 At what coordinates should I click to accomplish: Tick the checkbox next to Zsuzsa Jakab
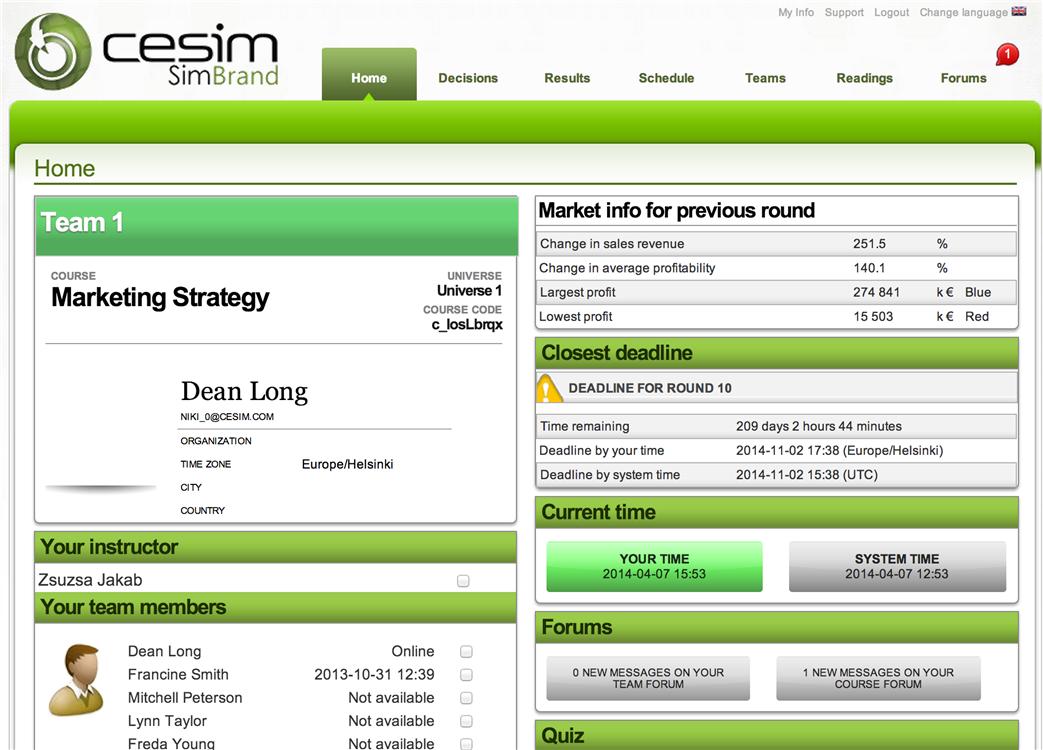pos(464,581)
